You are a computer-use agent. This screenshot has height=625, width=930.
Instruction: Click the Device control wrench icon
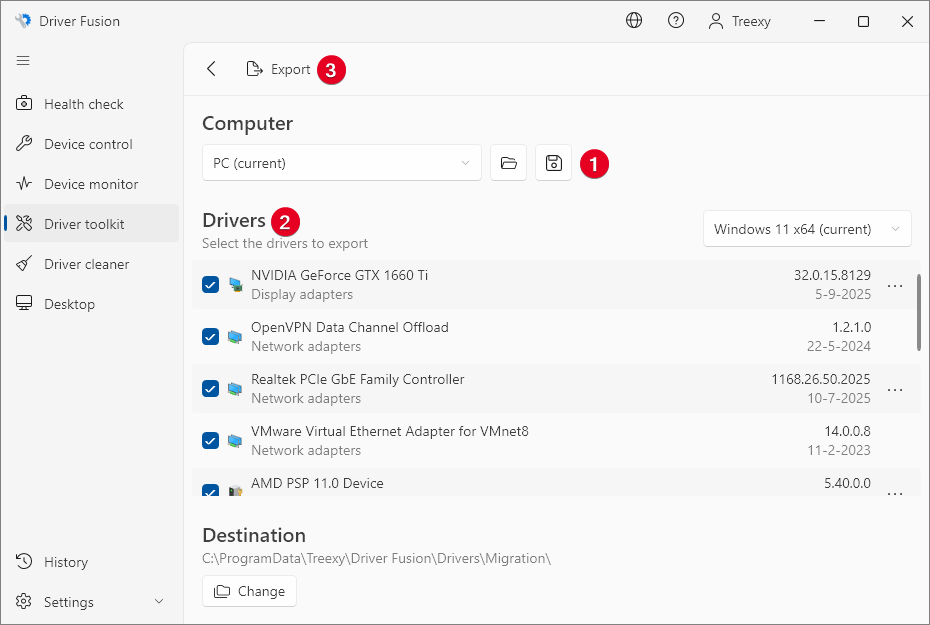point(24,144)
